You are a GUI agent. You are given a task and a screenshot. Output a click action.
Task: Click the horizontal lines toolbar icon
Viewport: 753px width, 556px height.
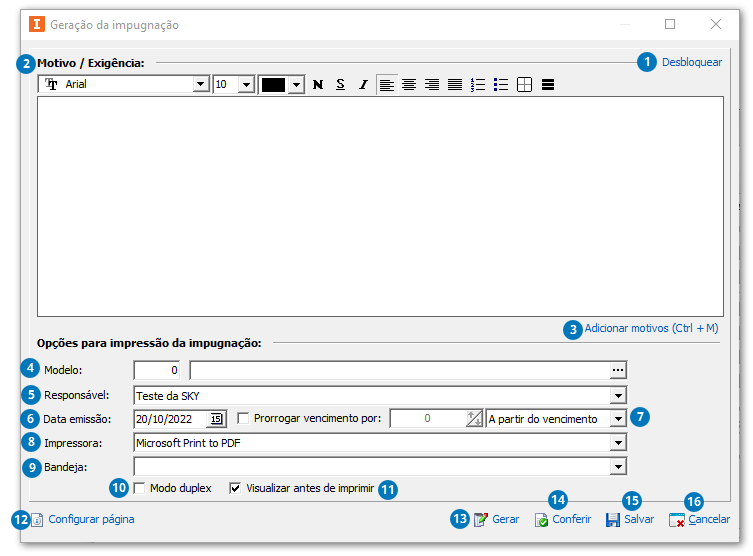pos(548,85)
